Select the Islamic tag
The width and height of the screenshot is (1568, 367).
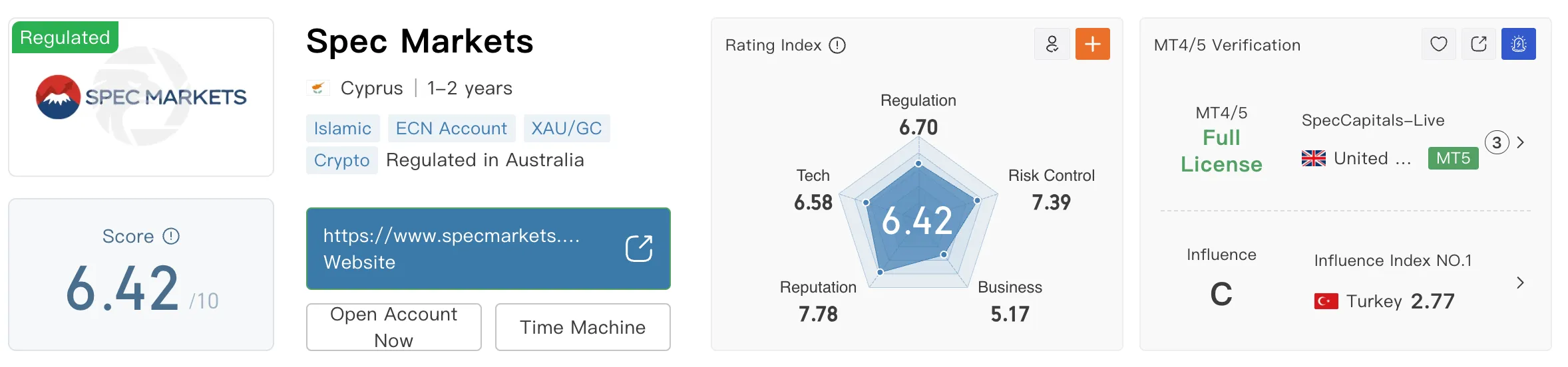pyautogui.click(x=343, y=128)
